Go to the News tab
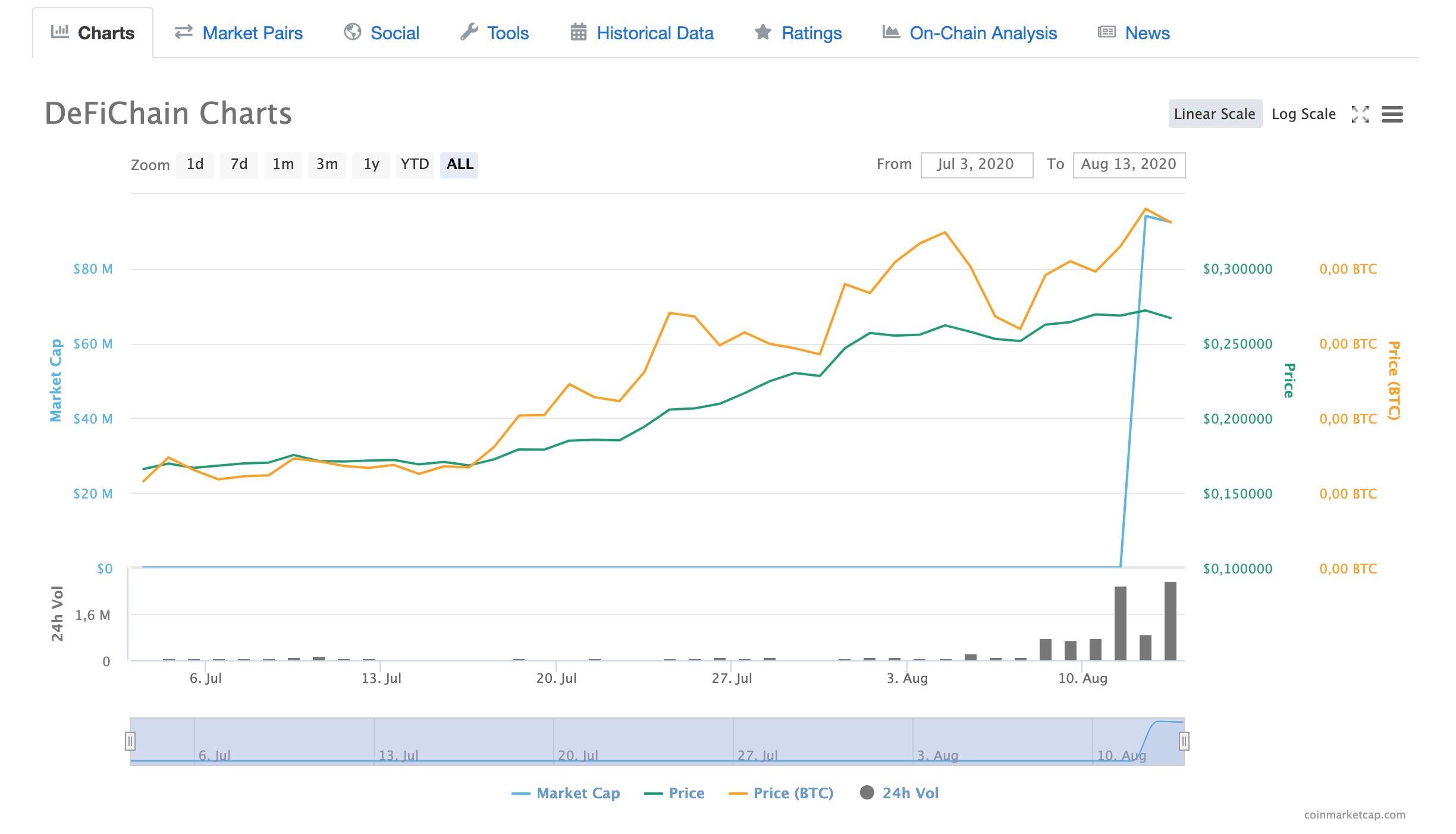This screenshot has height=834, width=1456. (x=1134, y=33)
